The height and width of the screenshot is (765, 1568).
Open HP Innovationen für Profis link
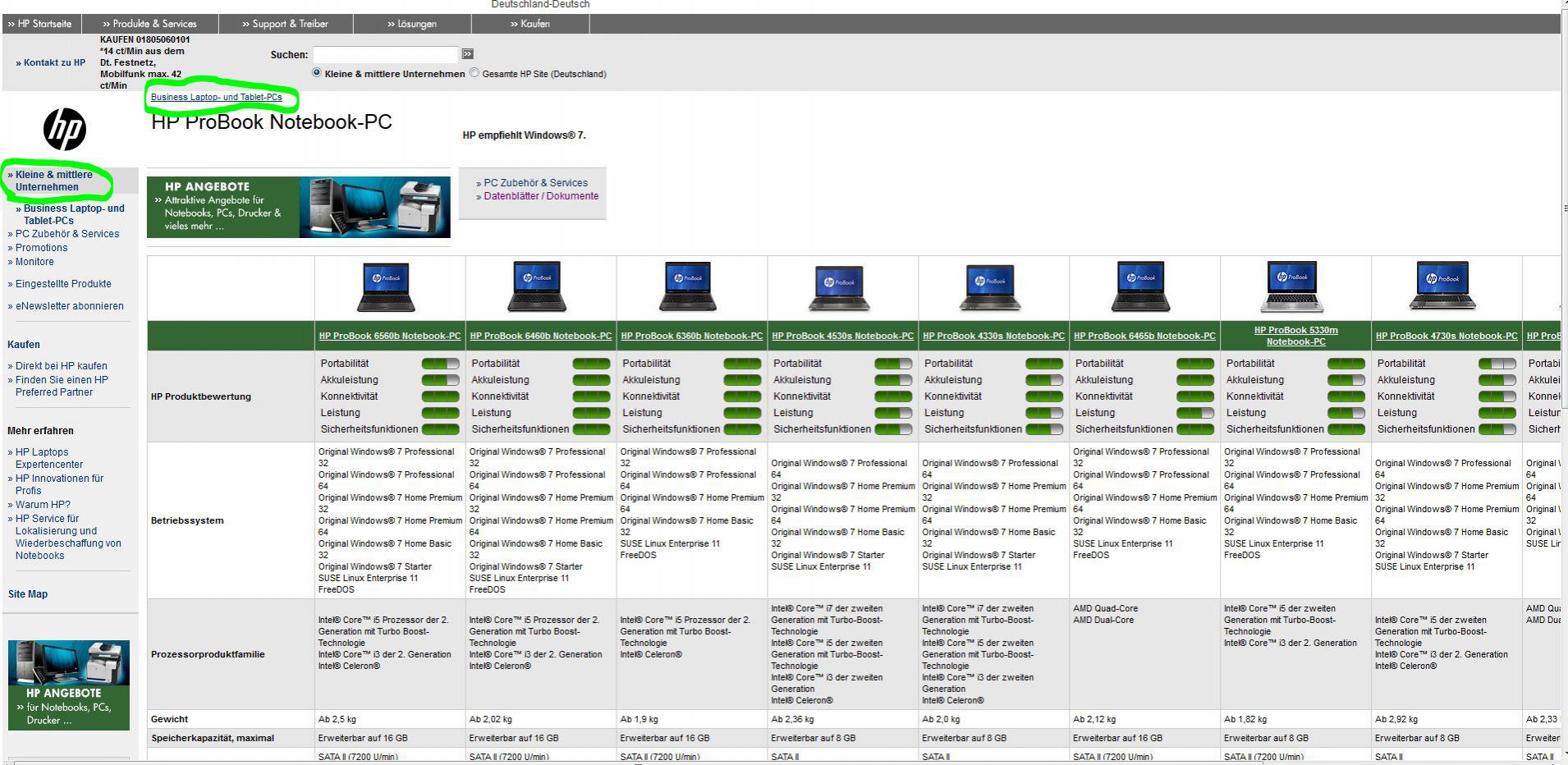(56, 484)
